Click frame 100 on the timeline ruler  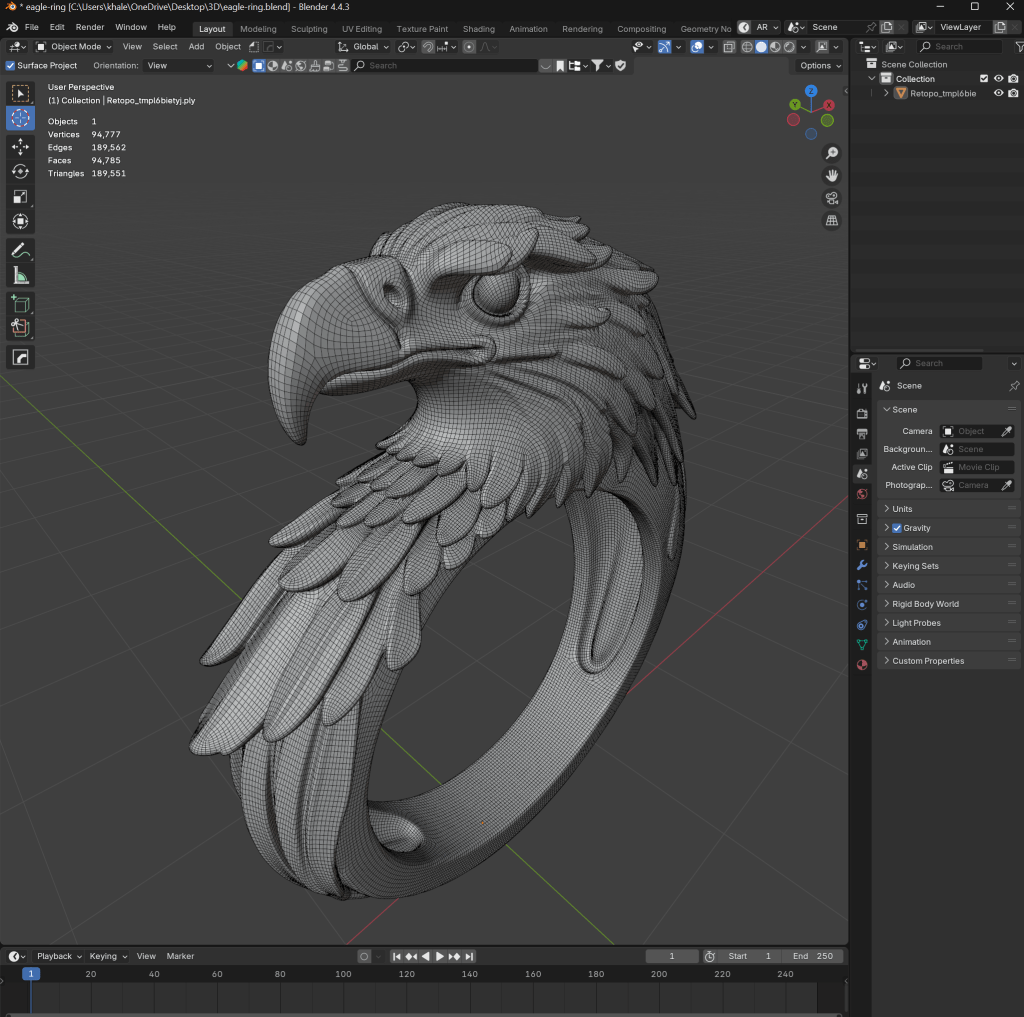(343, 974)
